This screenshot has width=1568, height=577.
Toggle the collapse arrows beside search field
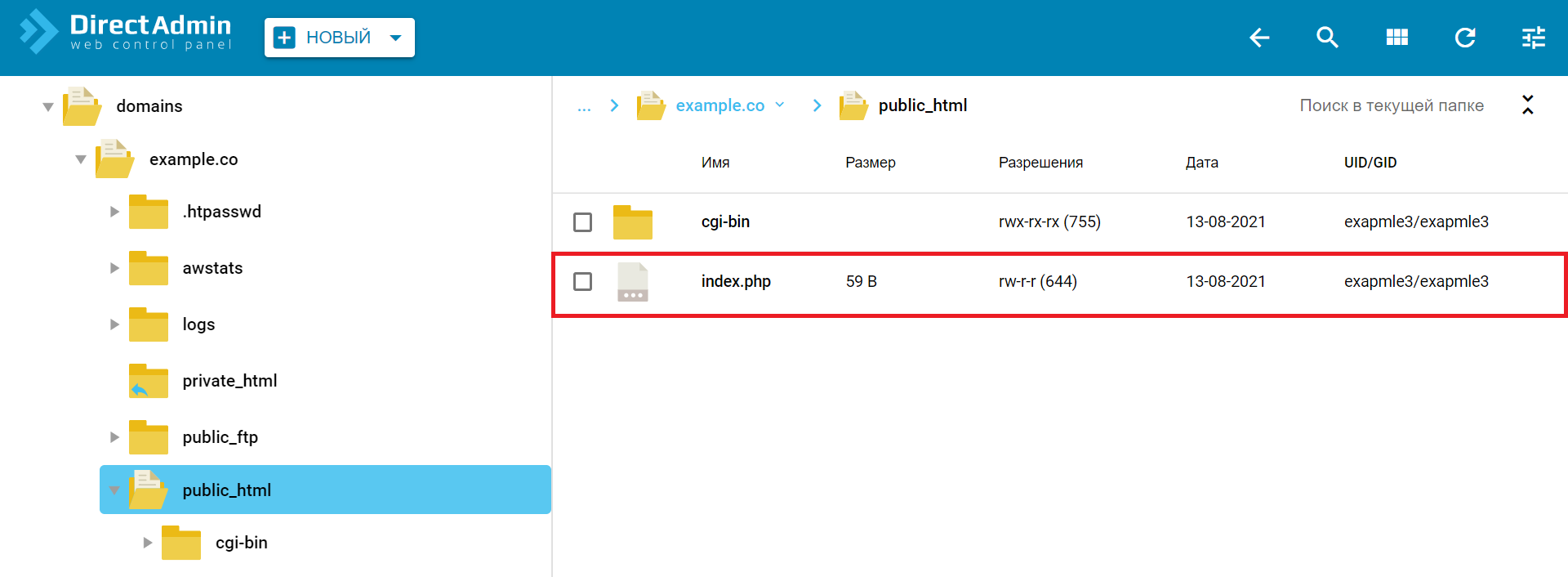click(1527, 105)
